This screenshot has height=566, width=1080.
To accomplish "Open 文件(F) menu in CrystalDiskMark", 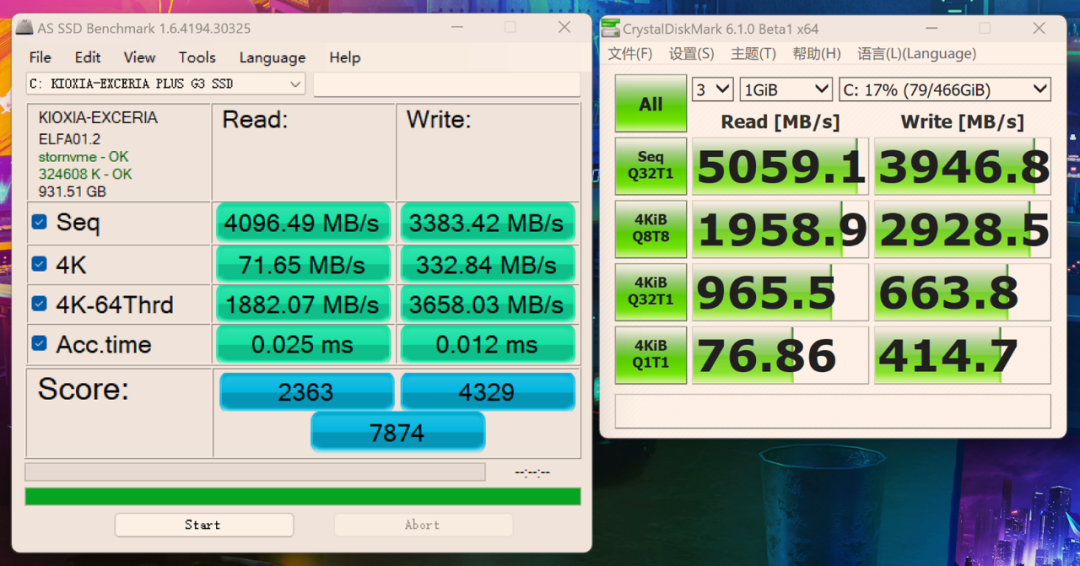I will point(630,54).
